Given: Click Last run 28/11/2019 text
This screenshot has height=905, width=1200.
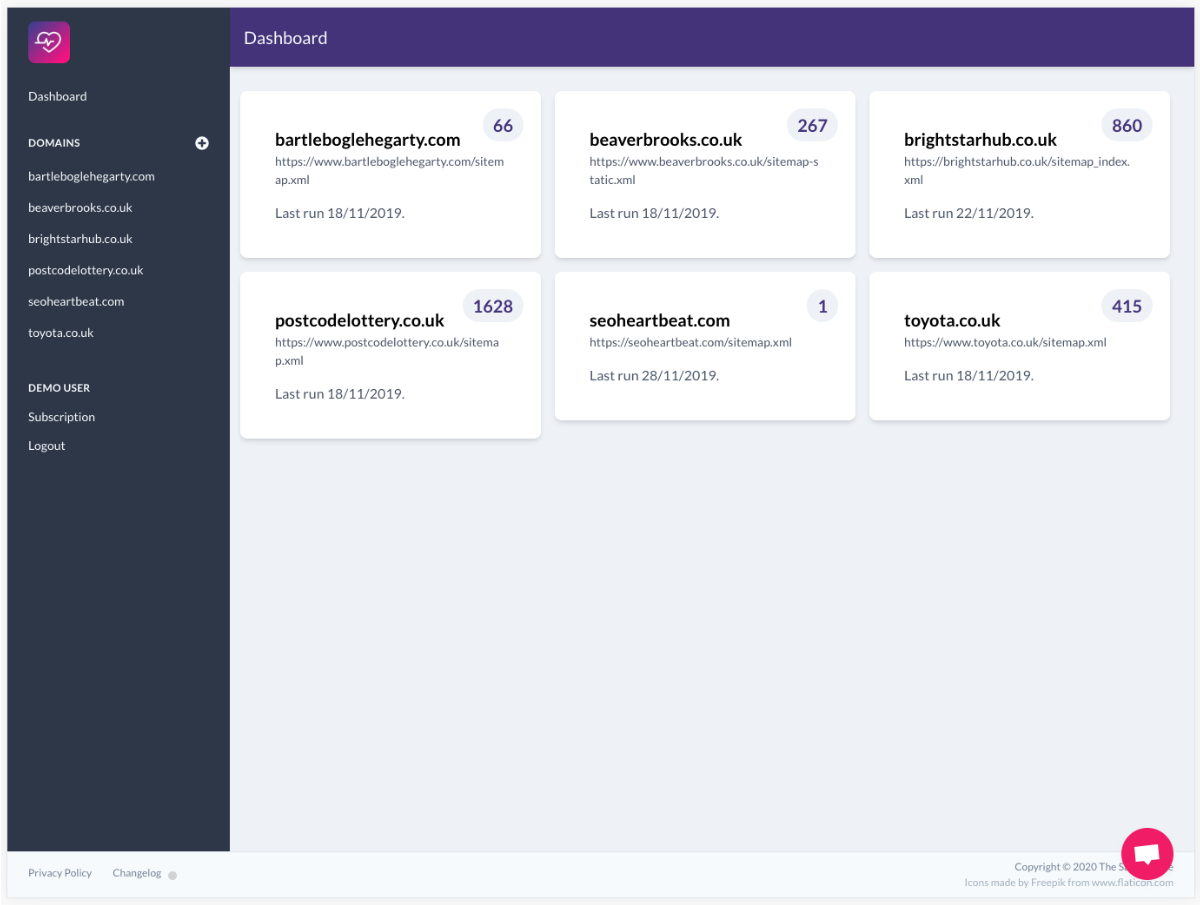Looking at the screenshot, I should [654, 376].
